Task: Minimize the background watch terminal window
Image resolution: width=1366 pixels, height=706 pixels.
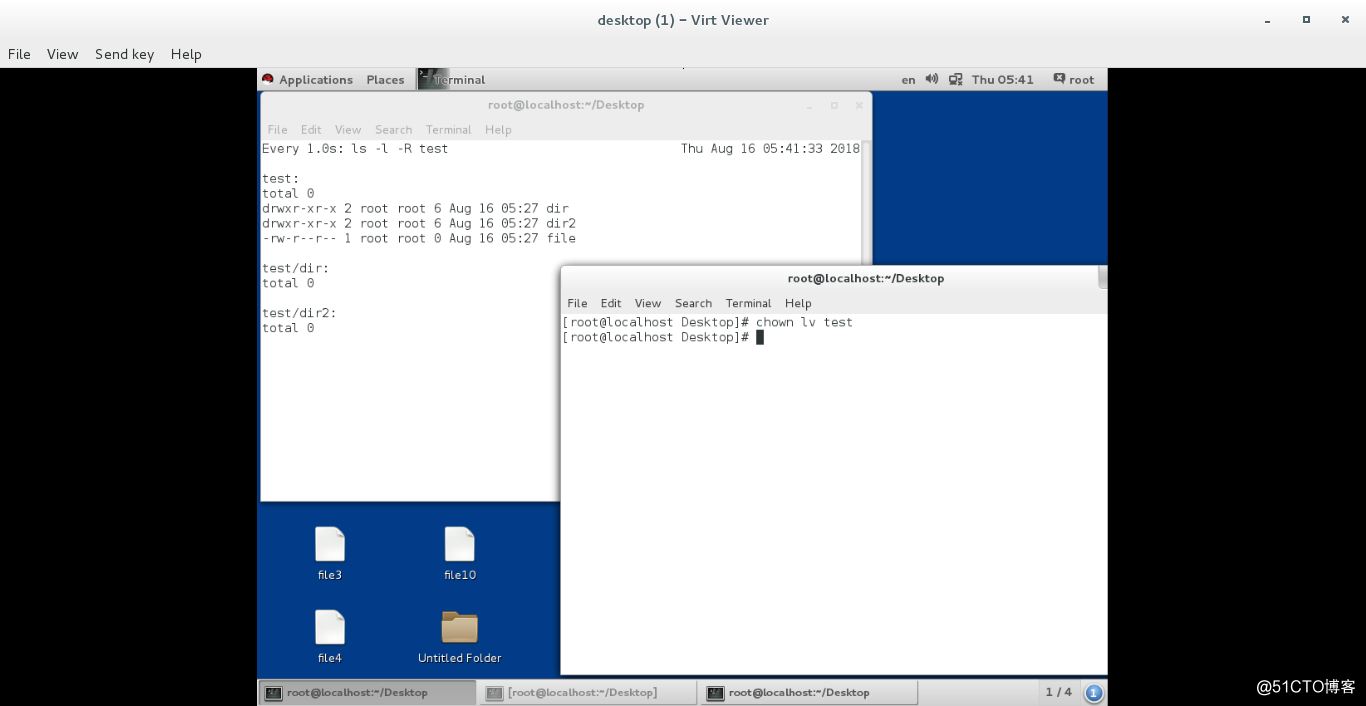Action: point(810,105)
